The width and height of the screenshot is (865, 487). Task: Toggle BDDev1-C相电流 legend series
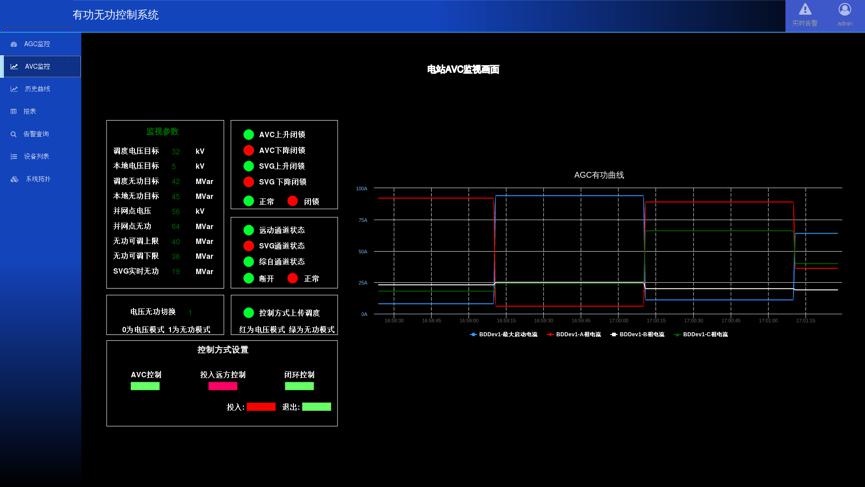click(701, 334)
